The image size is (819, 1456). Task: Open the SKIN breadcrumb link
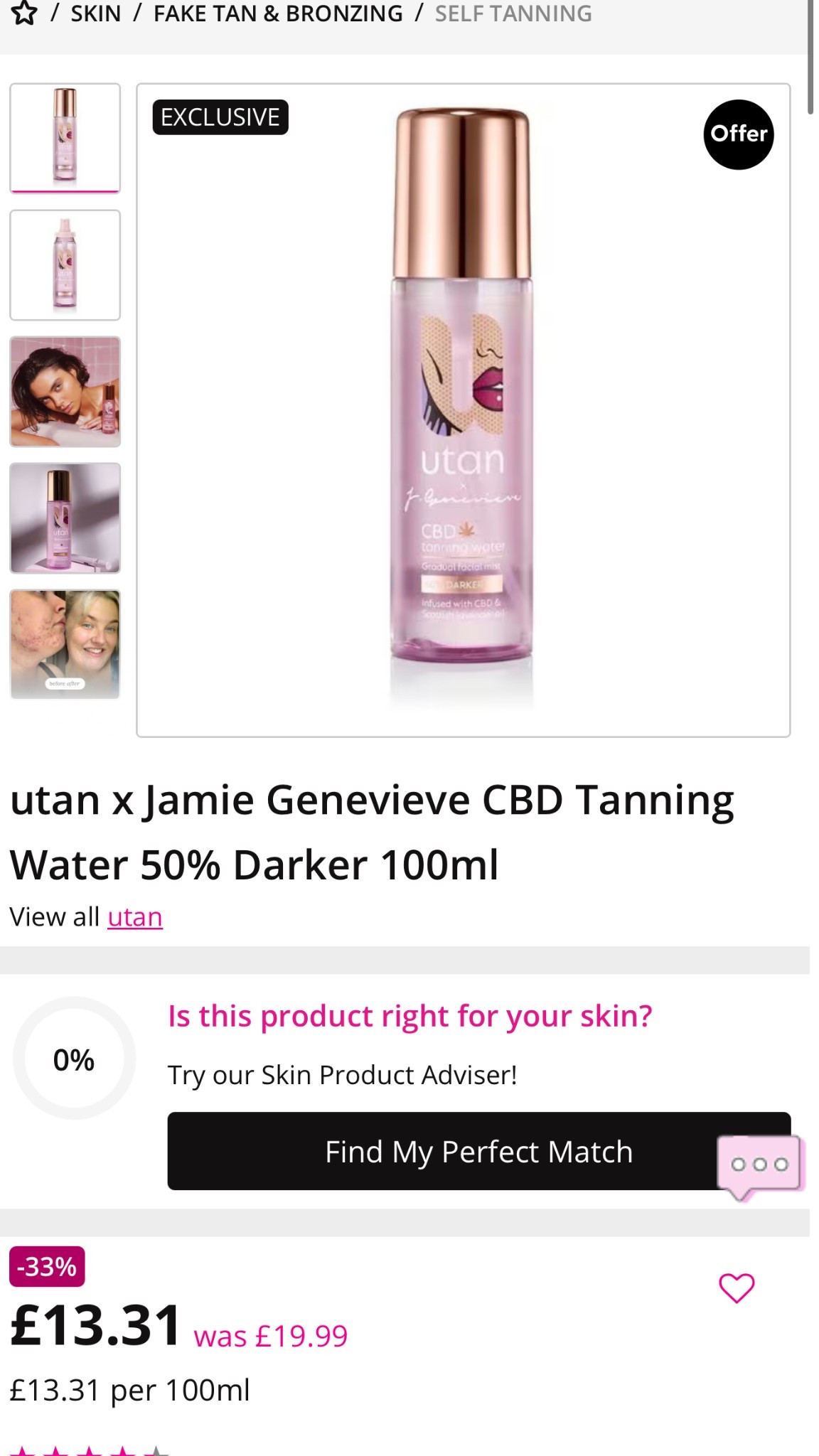(x=96, y=14)
